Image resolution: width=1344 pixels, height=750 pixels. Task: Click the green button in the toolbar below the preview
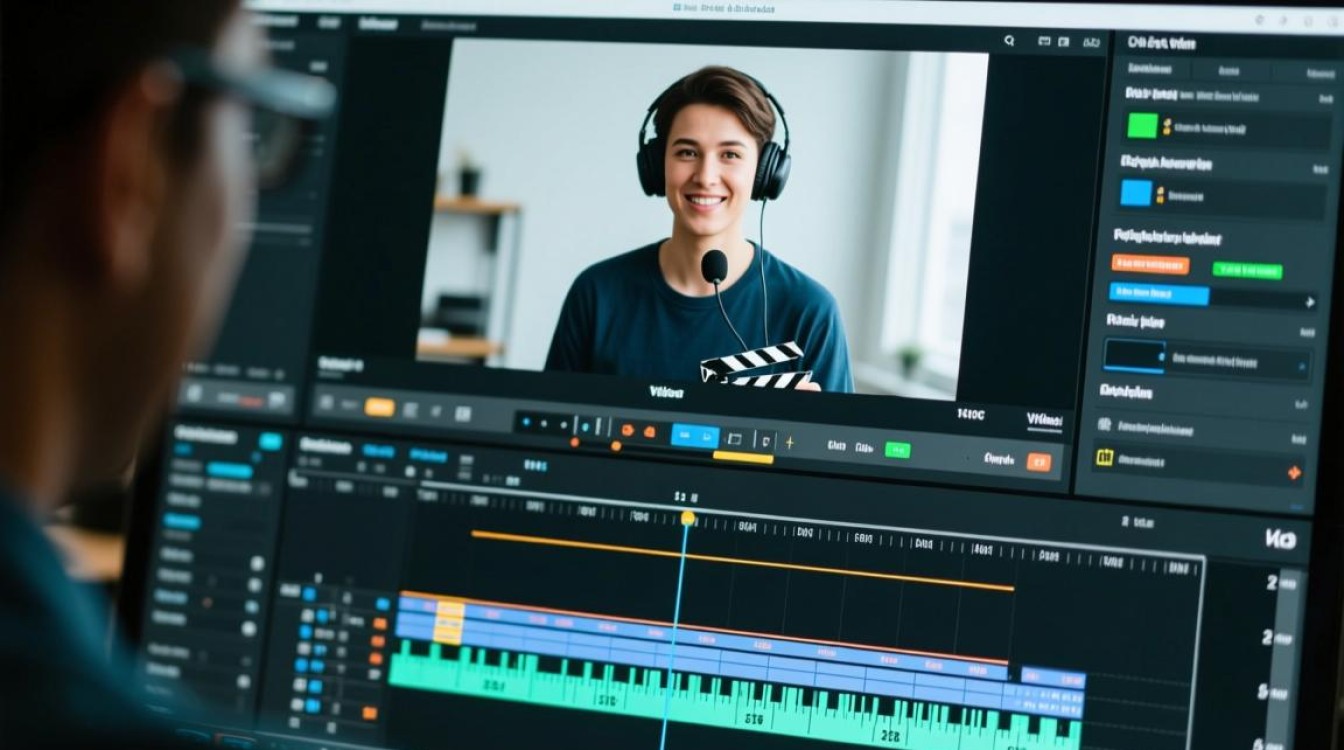(x=897, y=450)
